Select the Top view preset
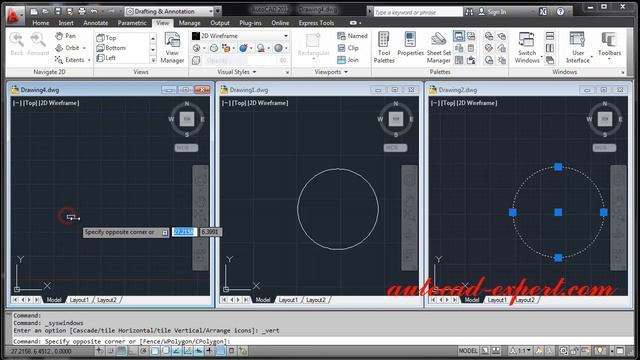This screenshot has width=640, height=360. pos(106,38)
